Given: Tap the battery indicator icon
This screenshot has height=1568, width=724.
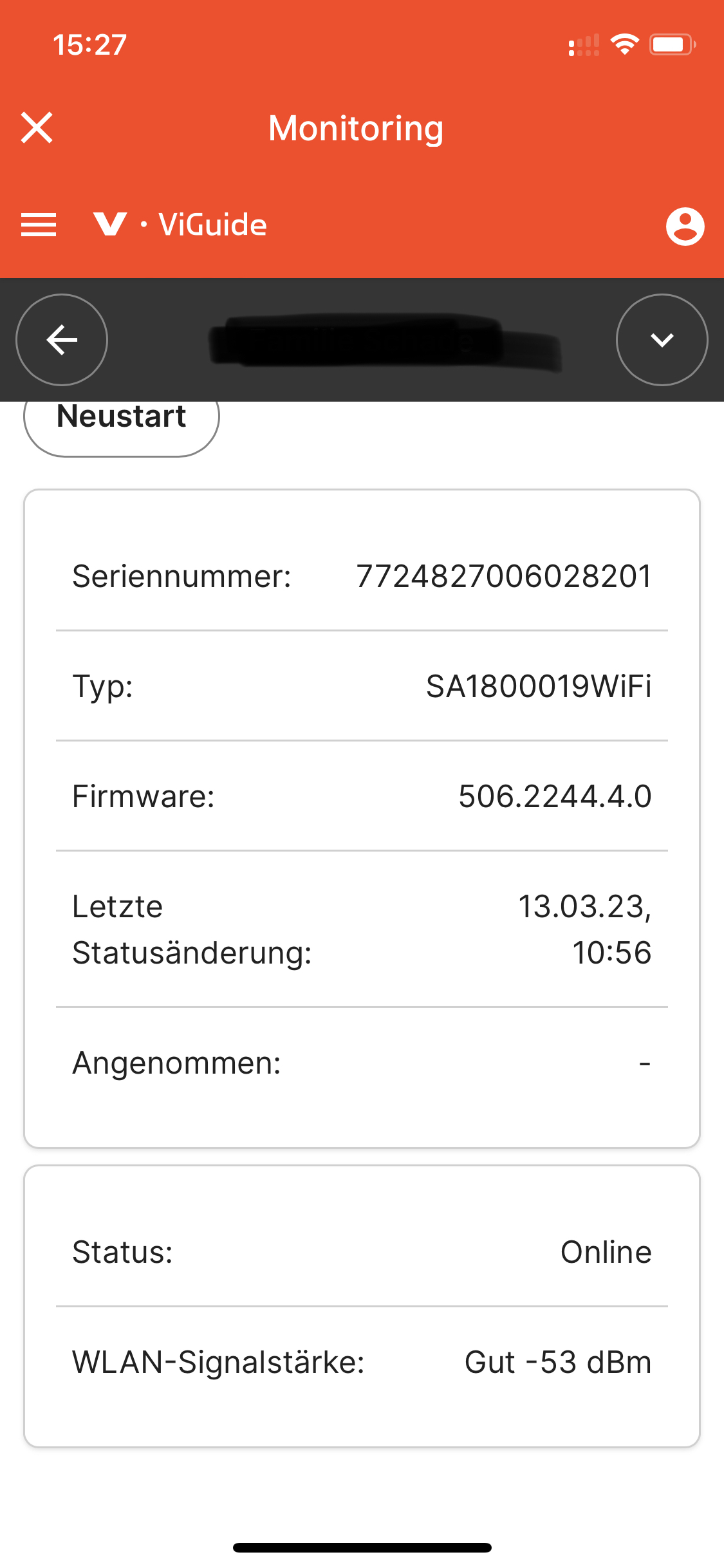Looking at the screenshot, I should [x=673, y=44].
